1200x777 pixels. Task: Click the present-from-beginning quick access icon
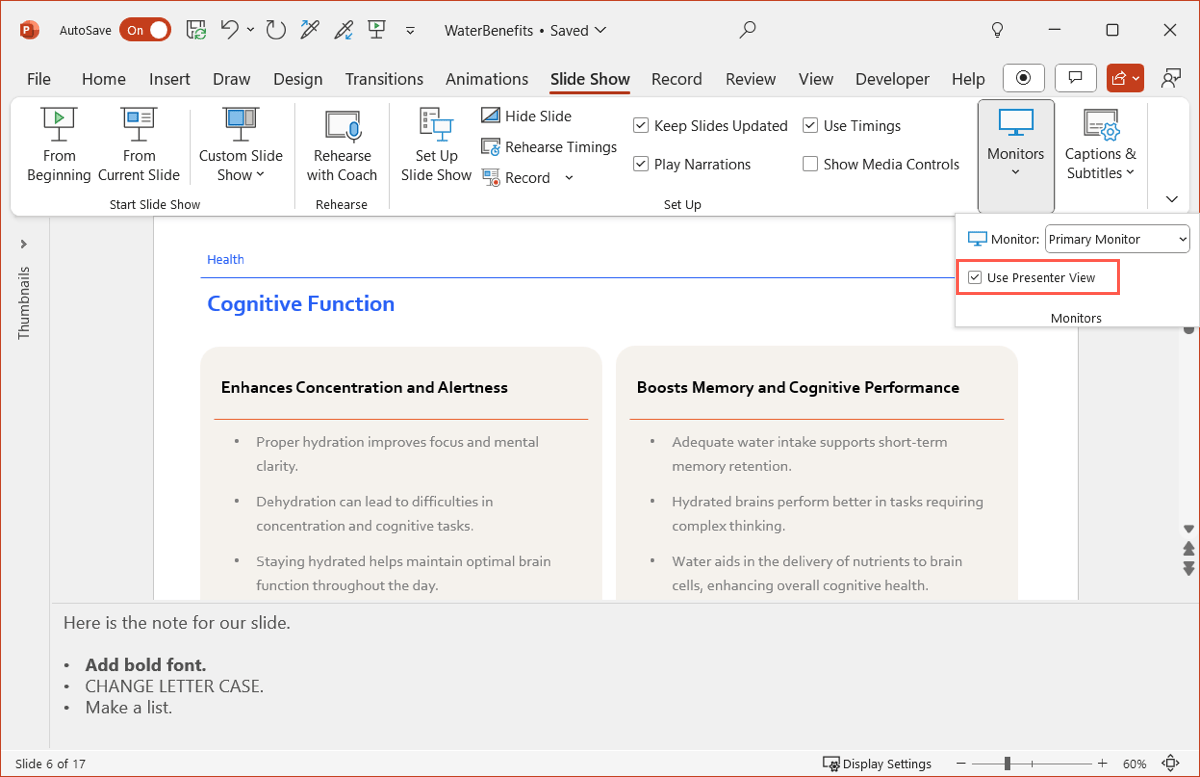tap(377, 30)
